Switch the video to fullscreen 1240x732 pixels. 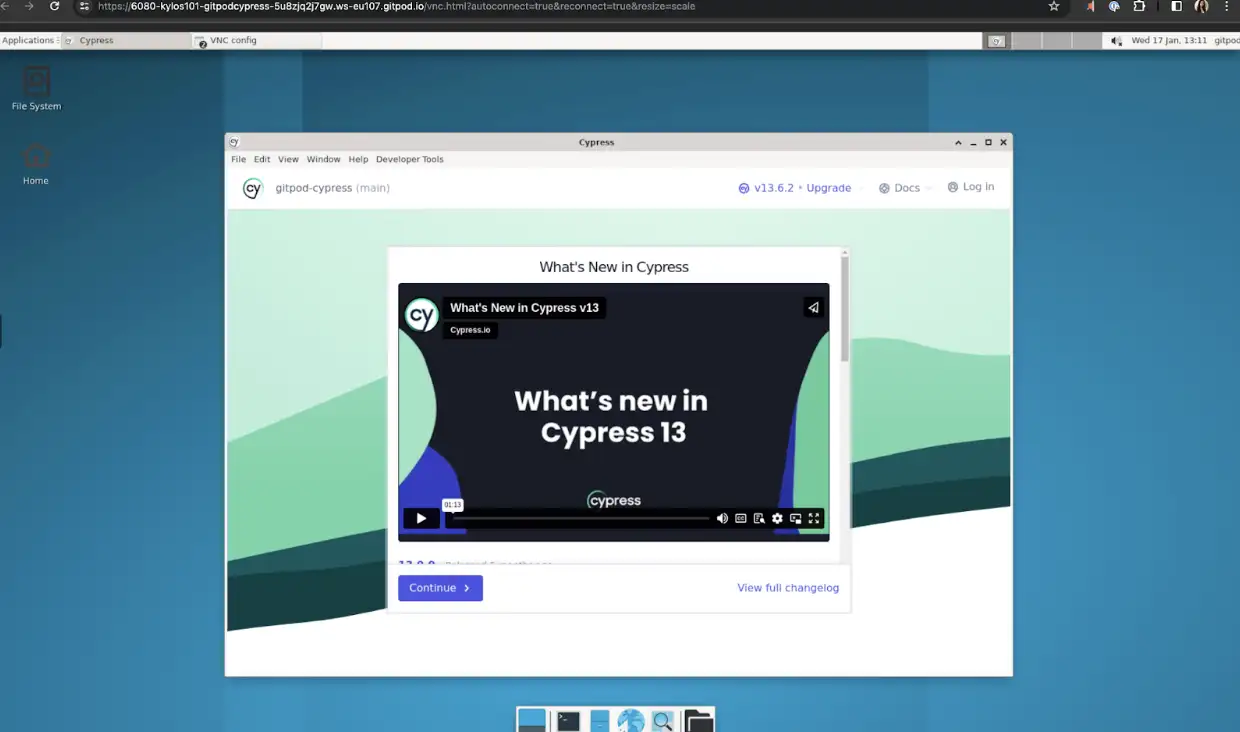point(814,518)
